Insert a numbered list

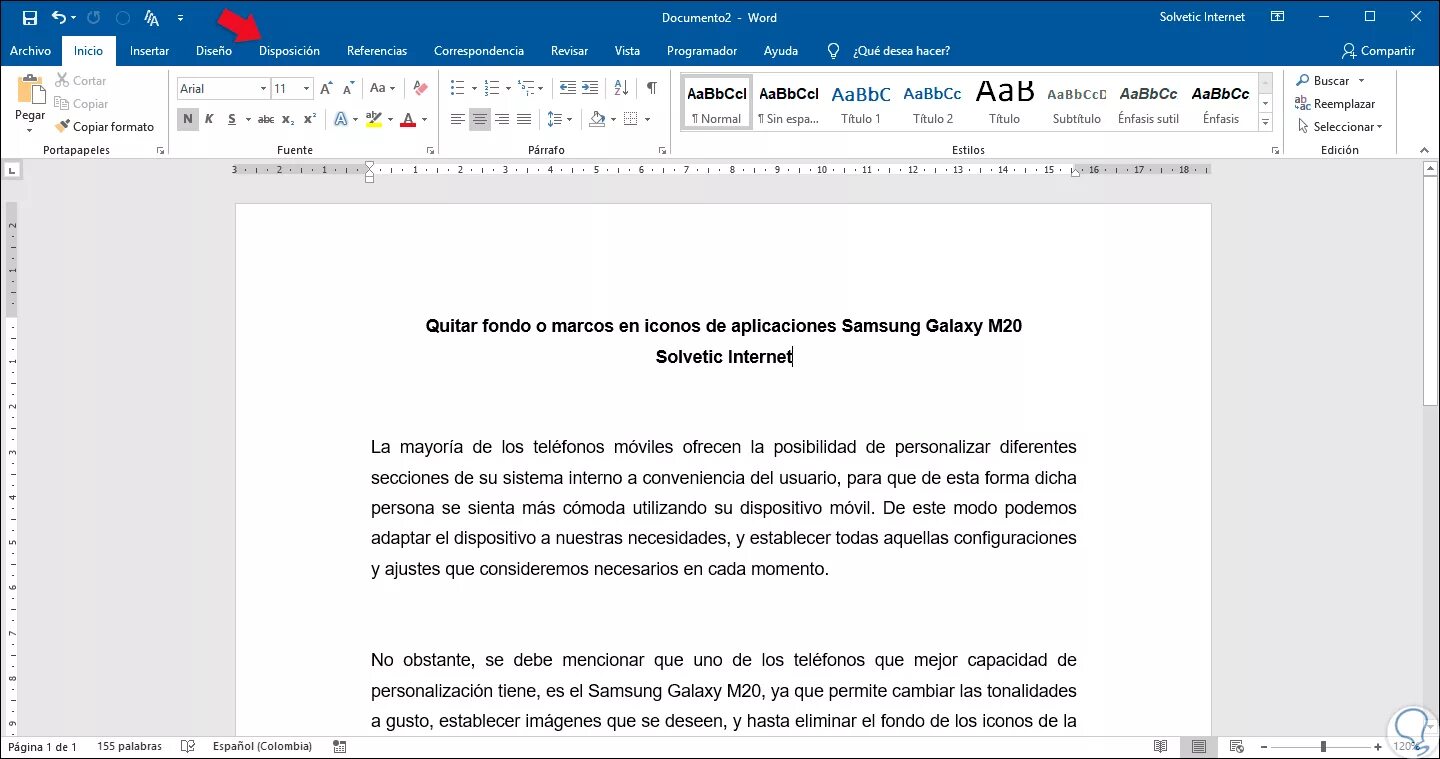(491, 88)
